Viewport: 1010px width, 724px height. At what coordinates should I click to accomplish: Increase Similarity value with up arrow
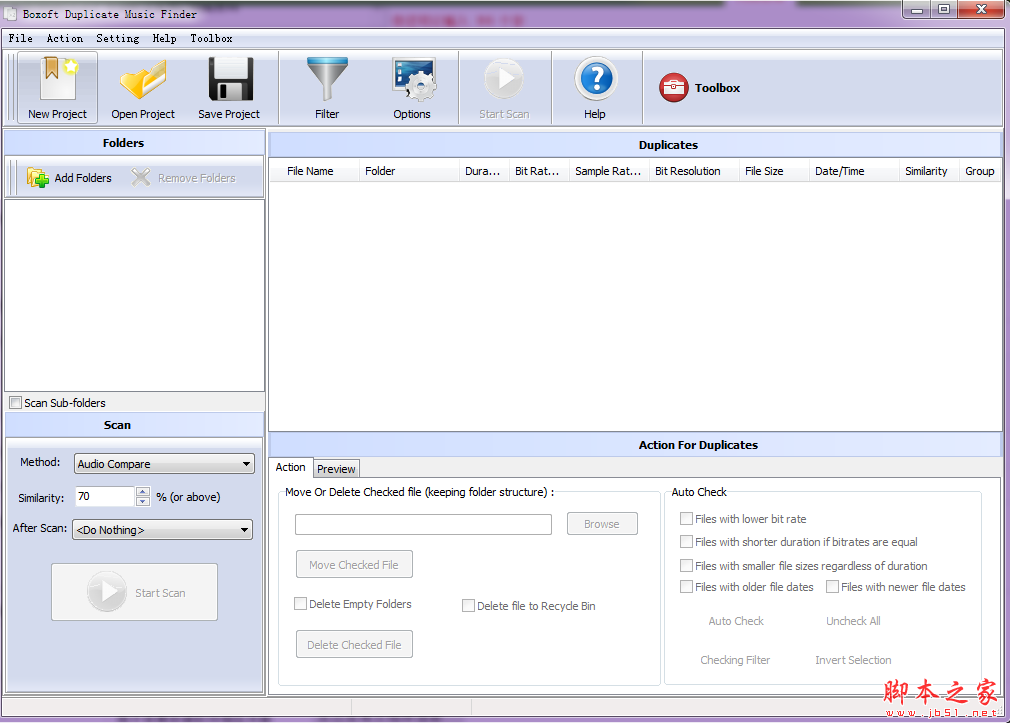(x=143, y=491)
